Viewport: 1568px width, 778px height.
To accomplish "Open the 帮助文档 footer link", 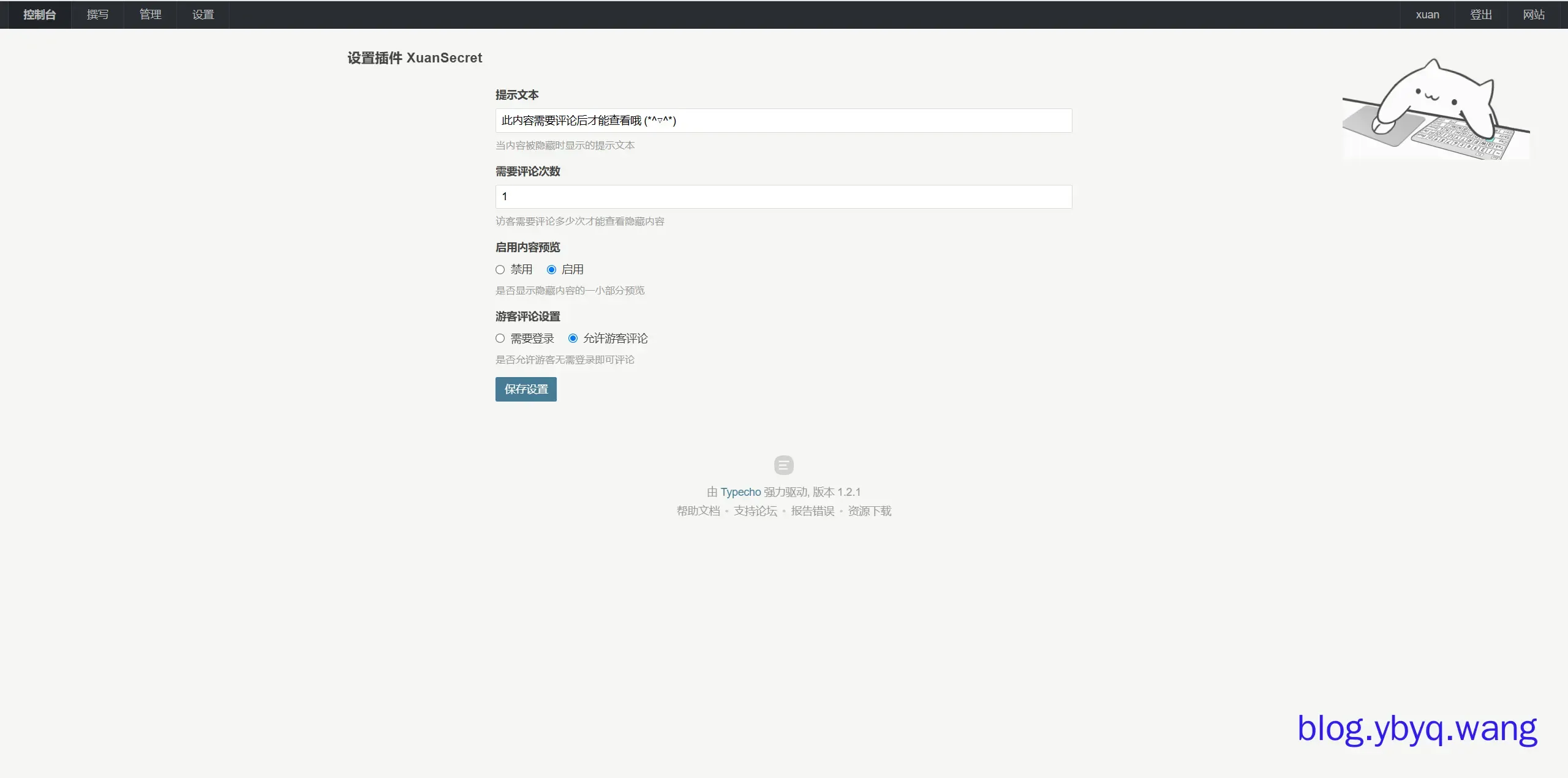I will point(698,511).
